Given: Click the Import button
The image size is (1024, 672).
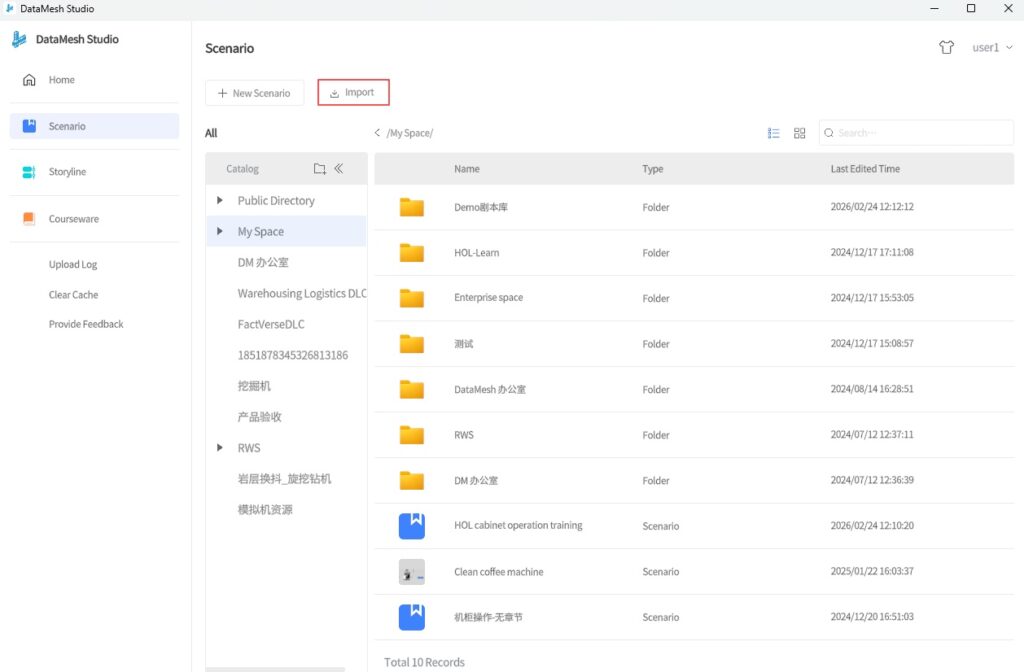Looking at the screenshot, I should tap(352, 93).
